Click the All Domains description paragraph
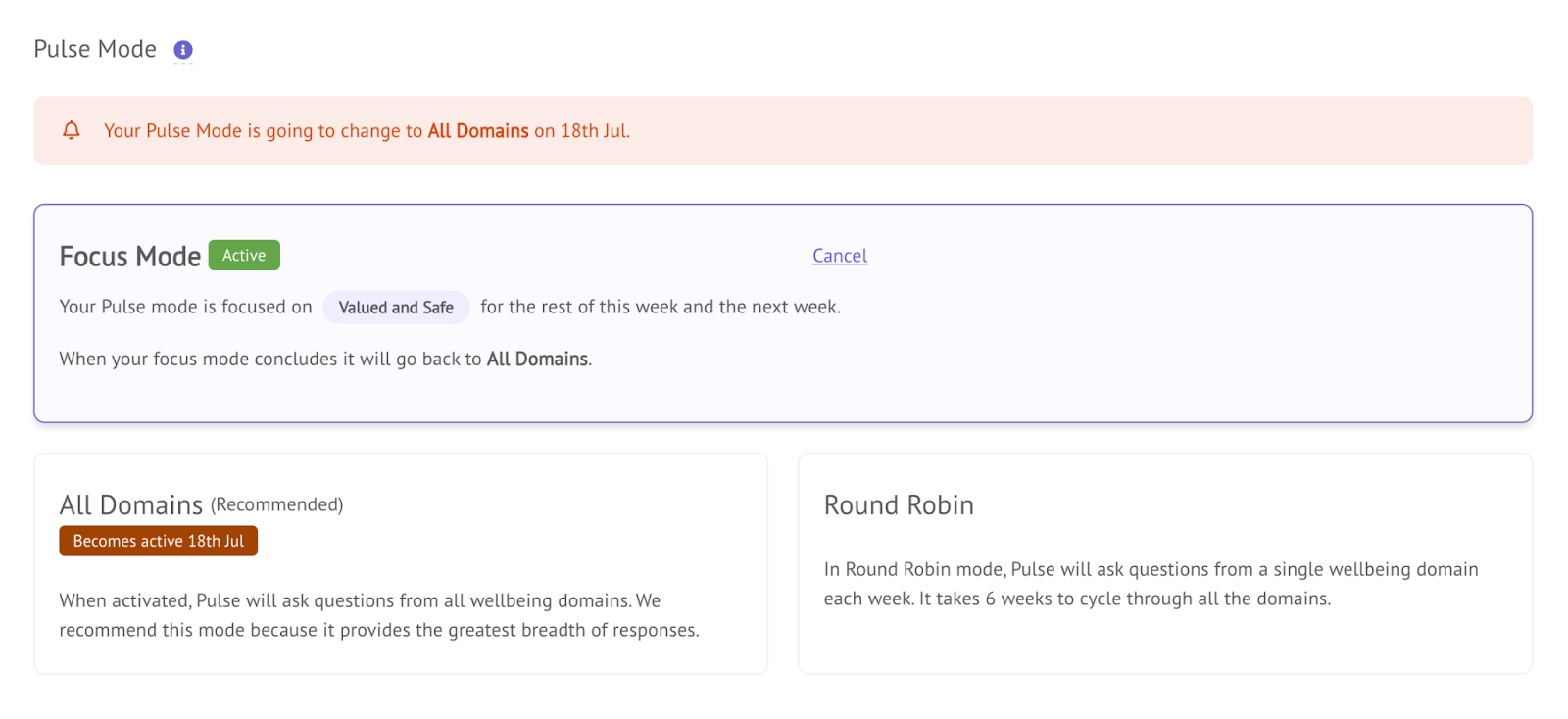This screenshot has width=1568, height=719. 378,615
